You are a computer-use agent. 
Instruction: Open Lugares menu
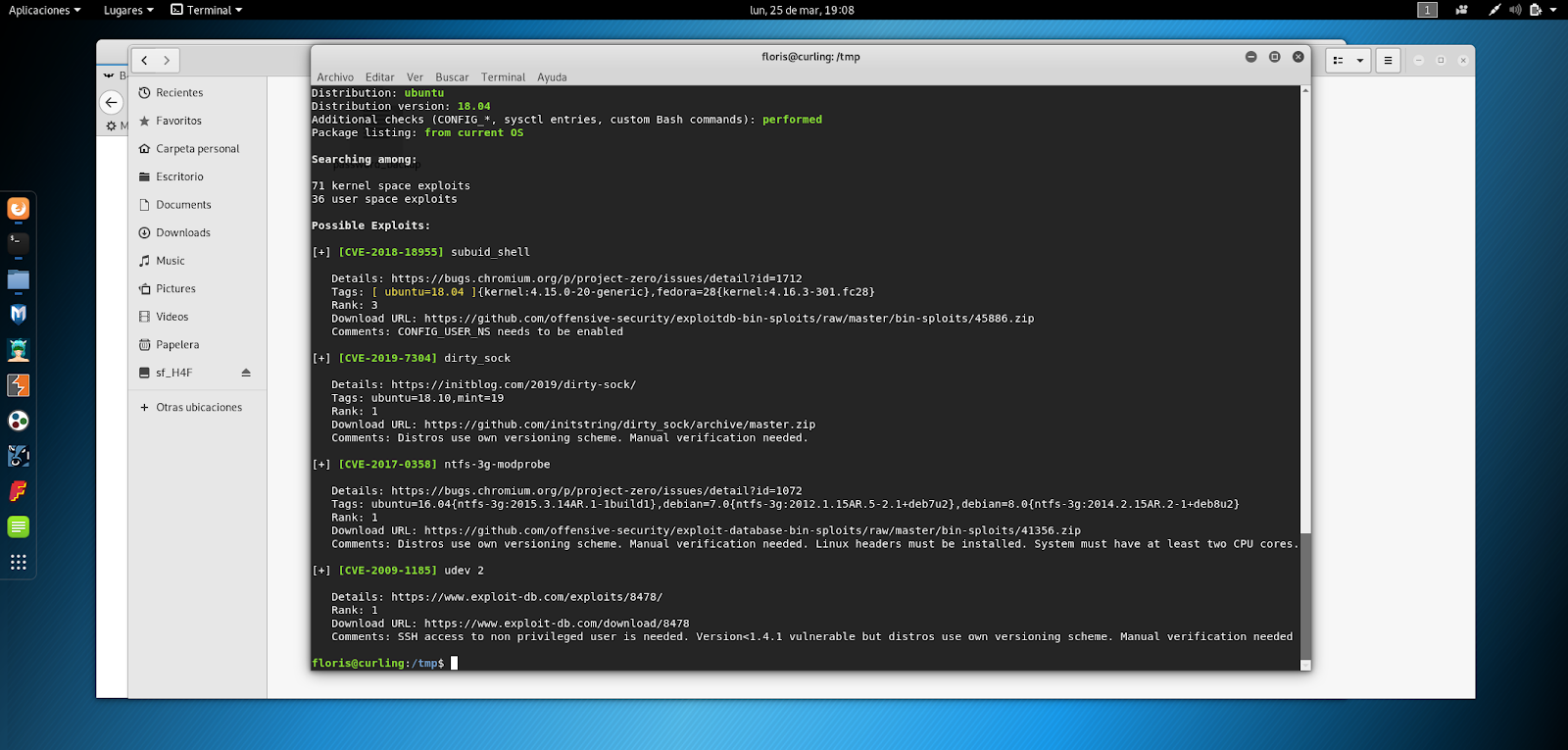tap(128, 10)
